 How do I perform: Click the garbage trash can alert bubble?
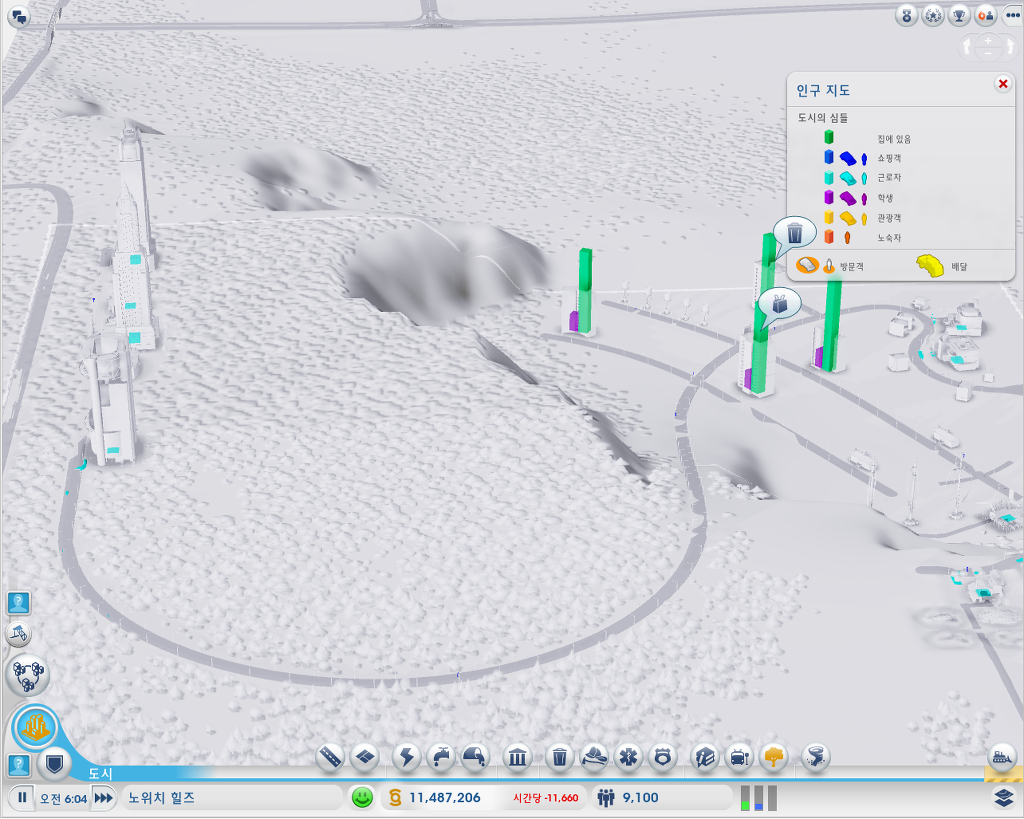794,233
